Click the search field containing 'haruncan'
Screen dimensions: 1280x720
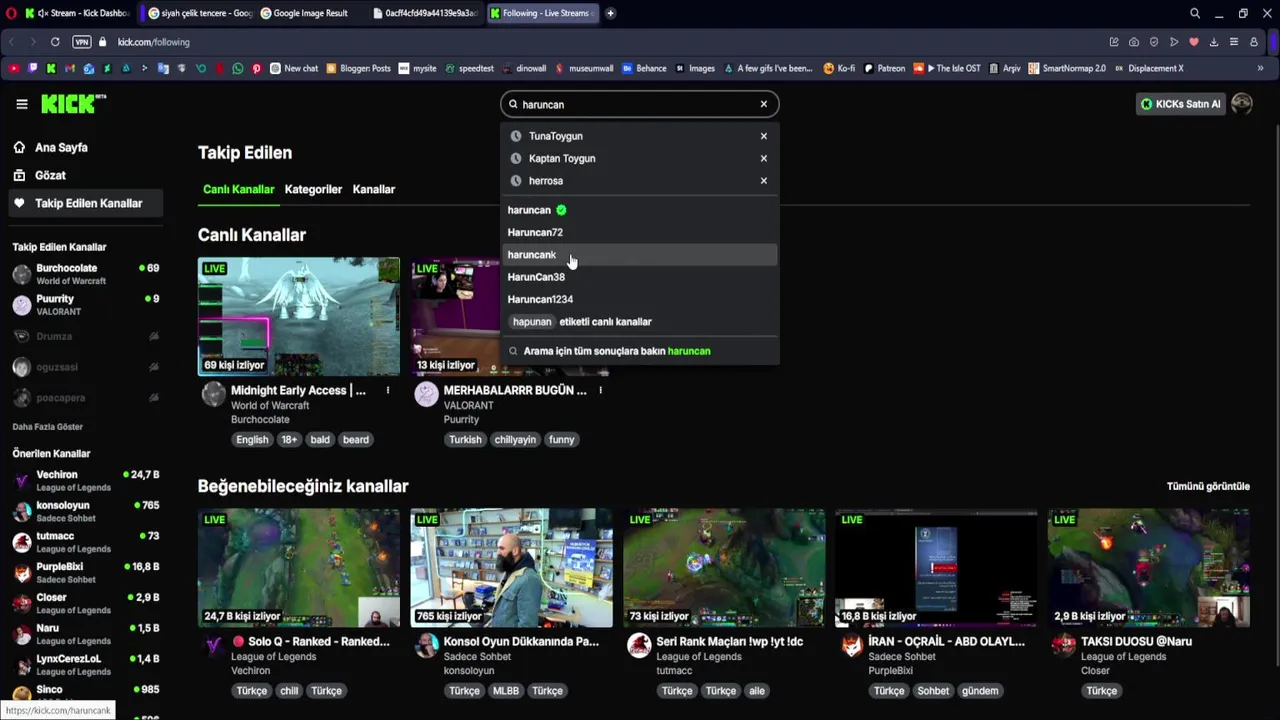point(639,104)
